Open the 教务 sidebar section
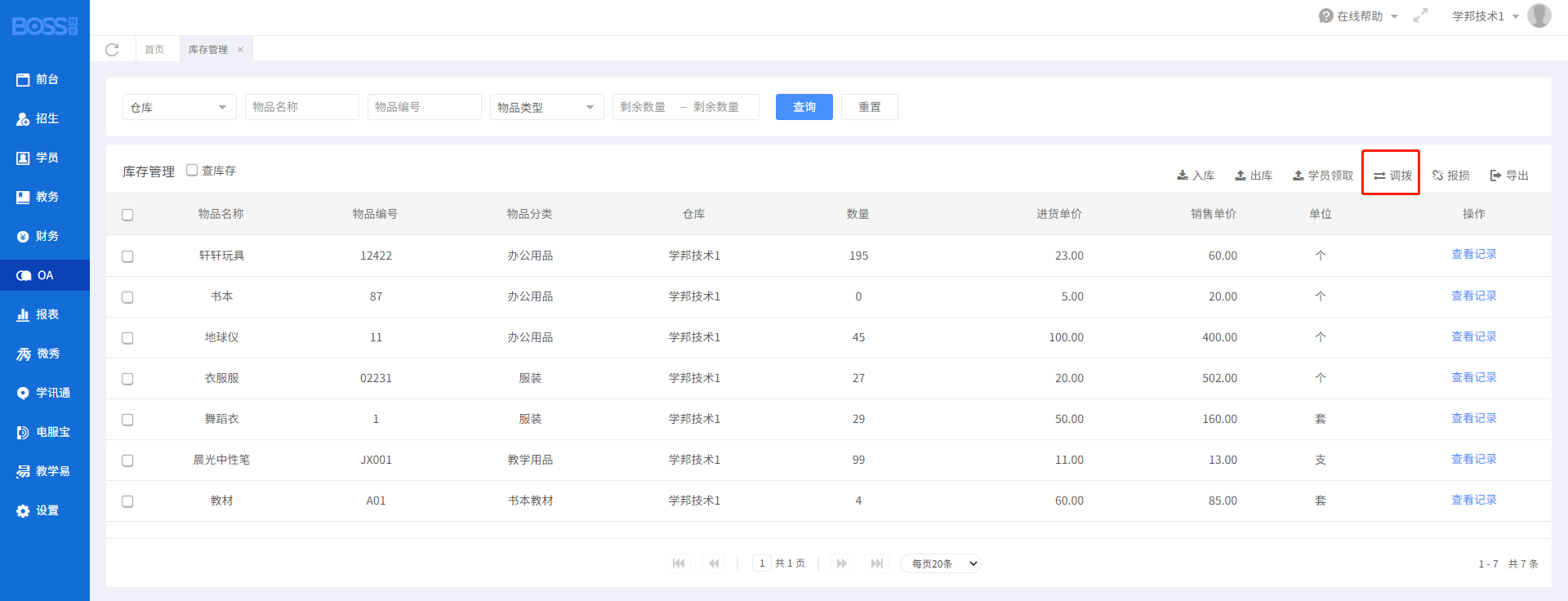This screenshot has width=1568, height=601. pyautogui.click(x=45, y=197)
